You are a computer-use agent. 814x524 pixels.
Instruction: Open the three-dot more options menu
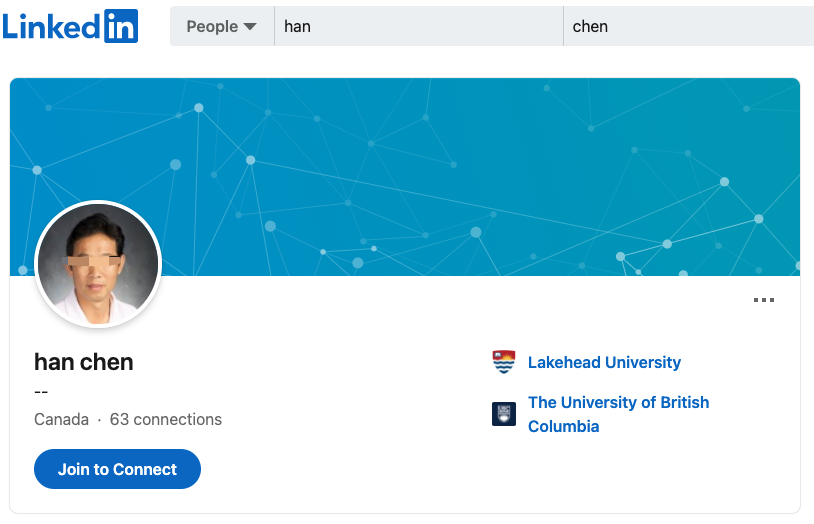(x=764, y=300)
